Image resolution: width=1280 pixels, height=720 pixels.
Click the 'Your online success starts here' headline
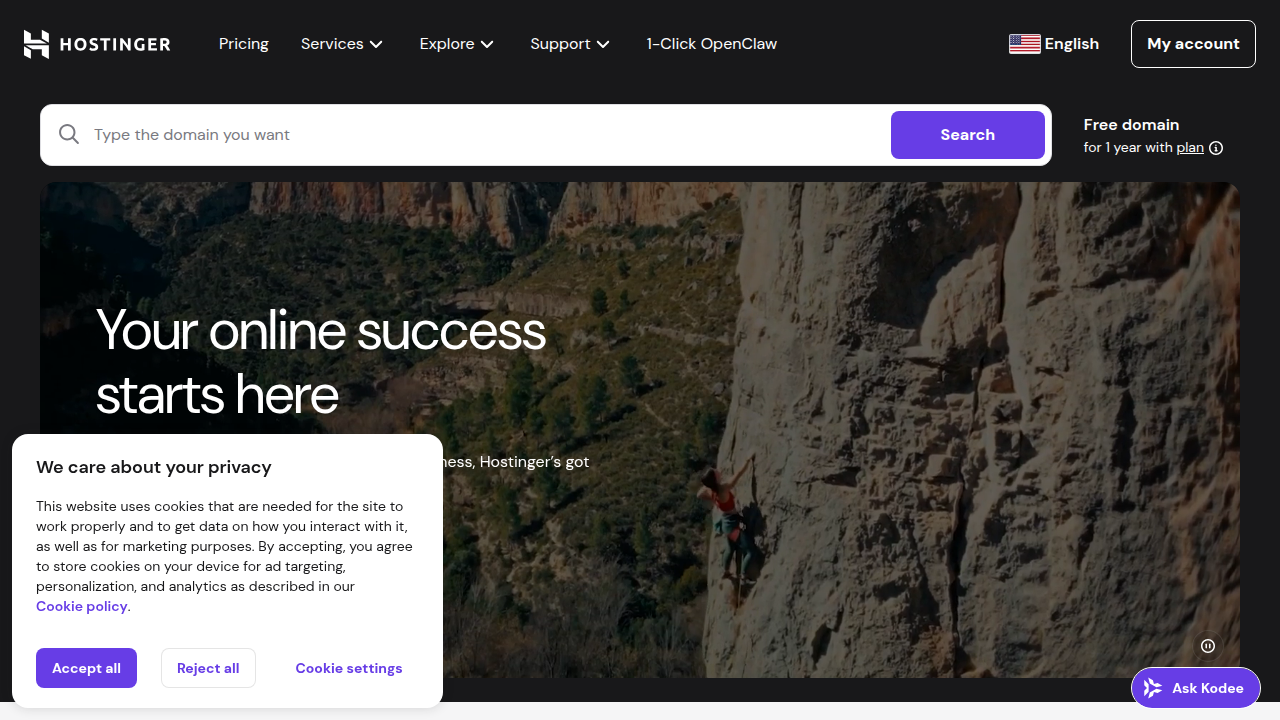tap(321, 362)
